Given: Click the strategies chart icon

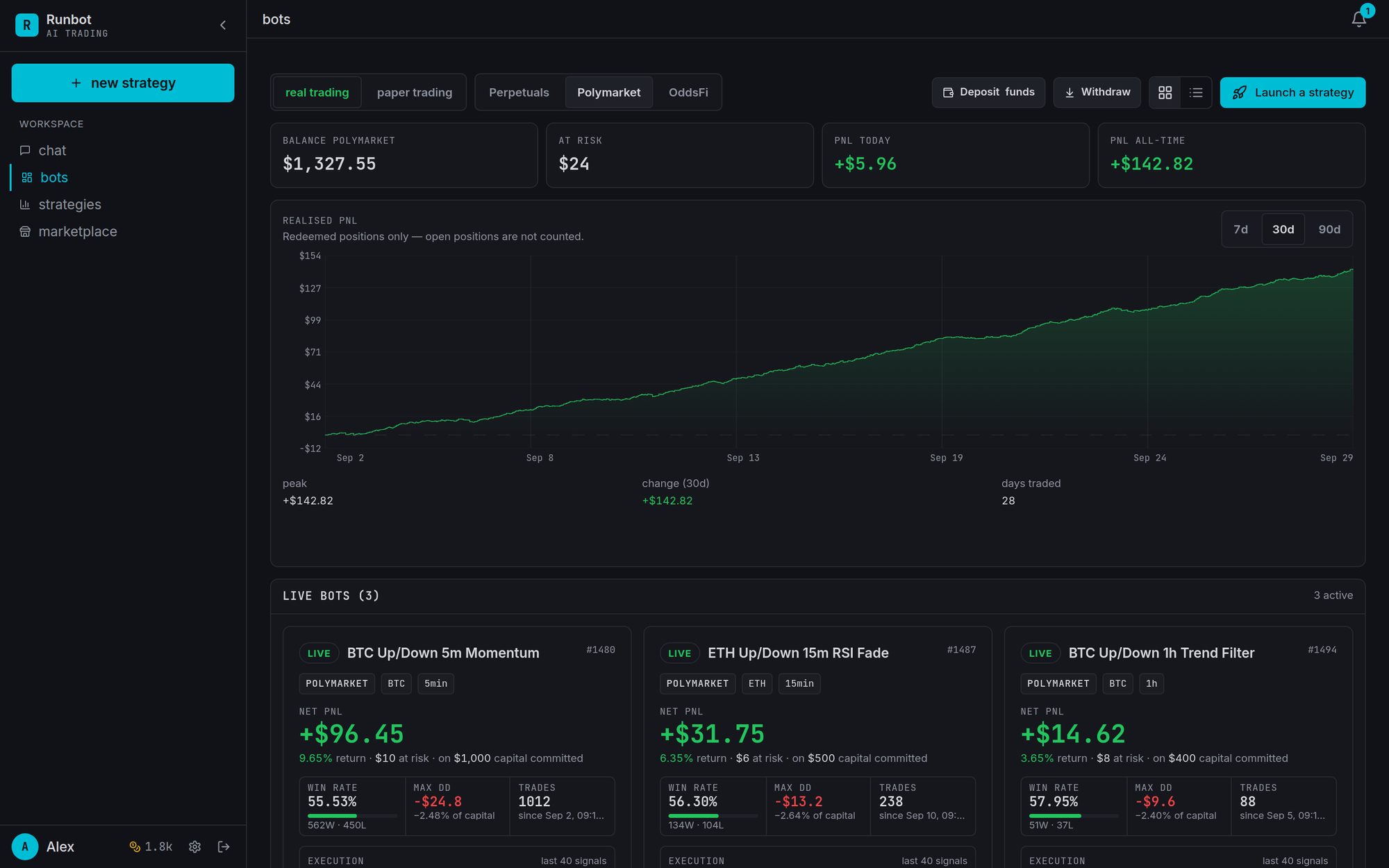Looking at the screenshot, I should [x=25, y=205].
